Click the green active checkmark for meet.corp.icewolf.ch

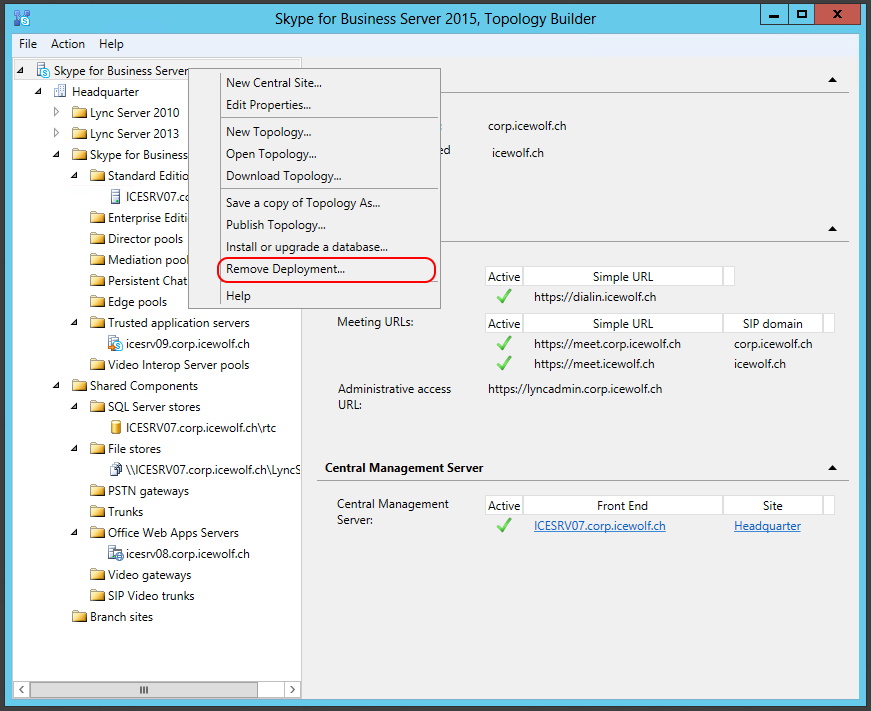point(504,344)
